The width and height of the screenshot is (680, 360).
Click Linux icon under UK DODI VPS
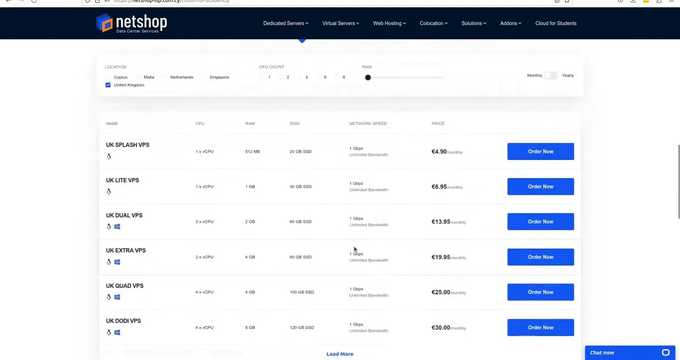pos(109,332)
